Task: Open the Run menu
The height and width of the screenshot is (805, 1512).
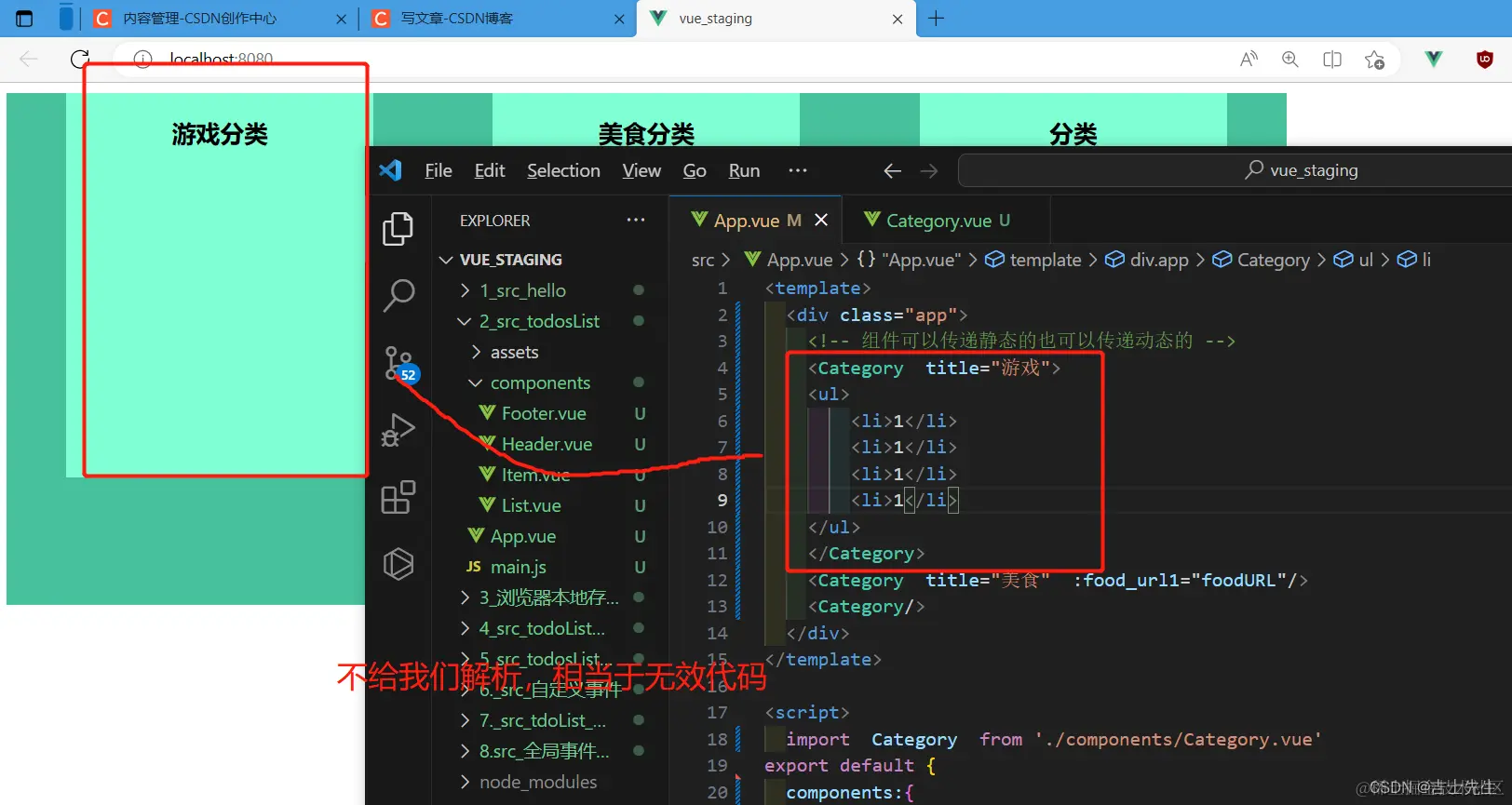Action: pos(744,170)
